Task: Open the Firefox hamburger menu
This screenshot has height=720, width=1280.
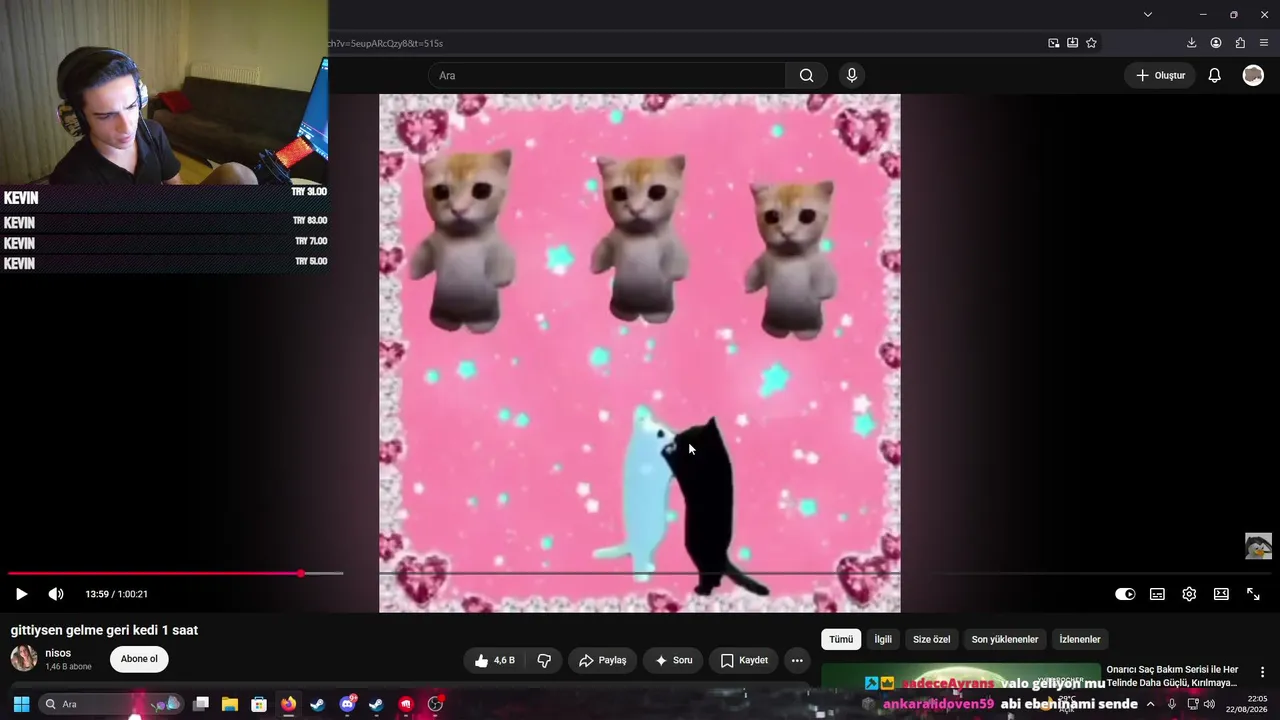Action: click(x=1264, y=43)
